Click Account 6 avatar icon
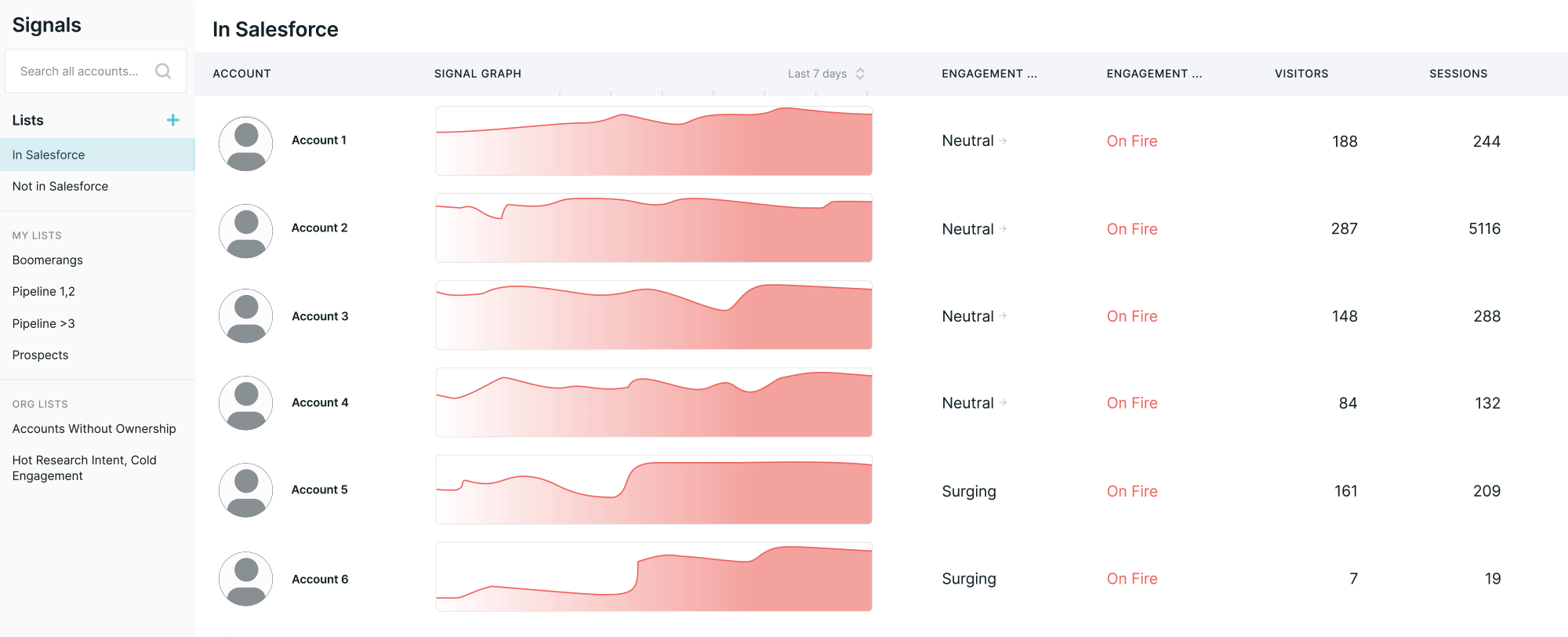 pos(246,579)
